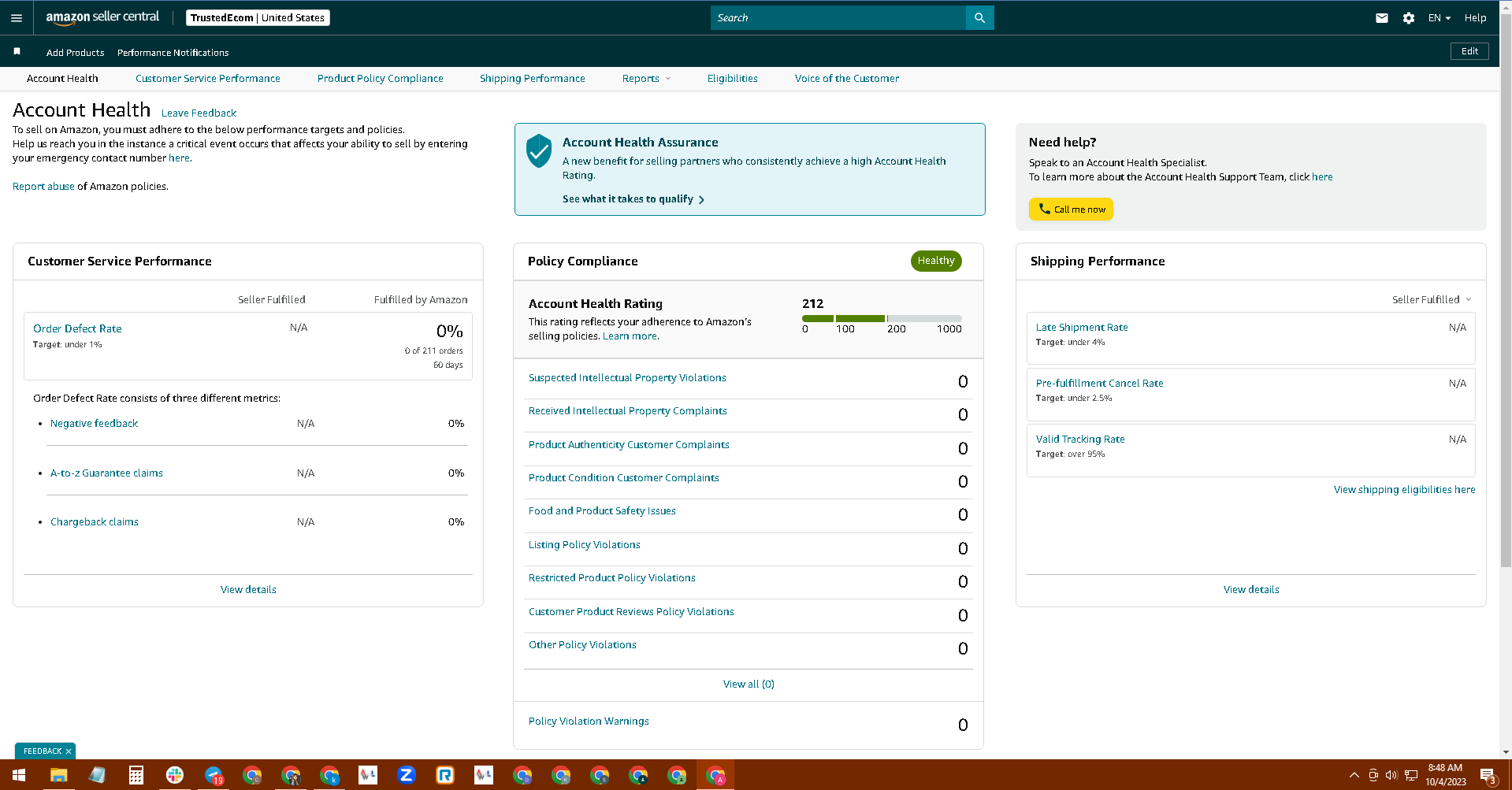Expand the Reports menu dropdown
This screenshot has width=1512, height=790.
[646, 78]
